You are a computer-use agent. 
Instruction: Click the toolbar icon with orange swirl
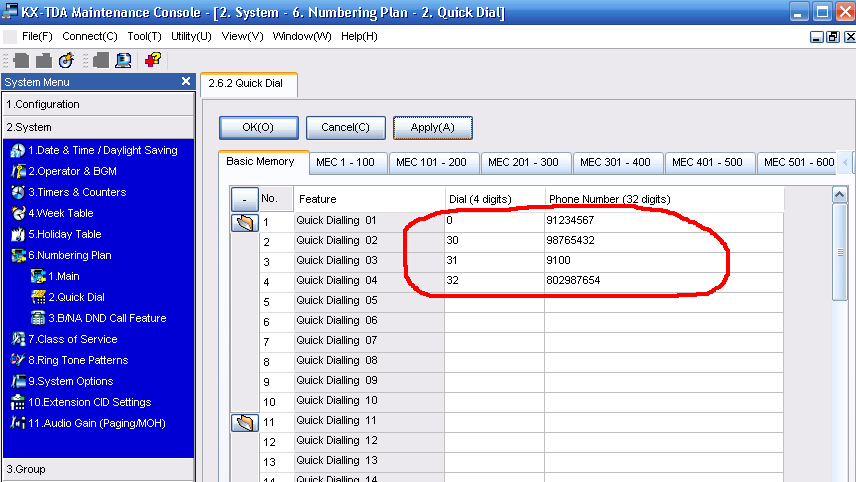tap(67, 61)
